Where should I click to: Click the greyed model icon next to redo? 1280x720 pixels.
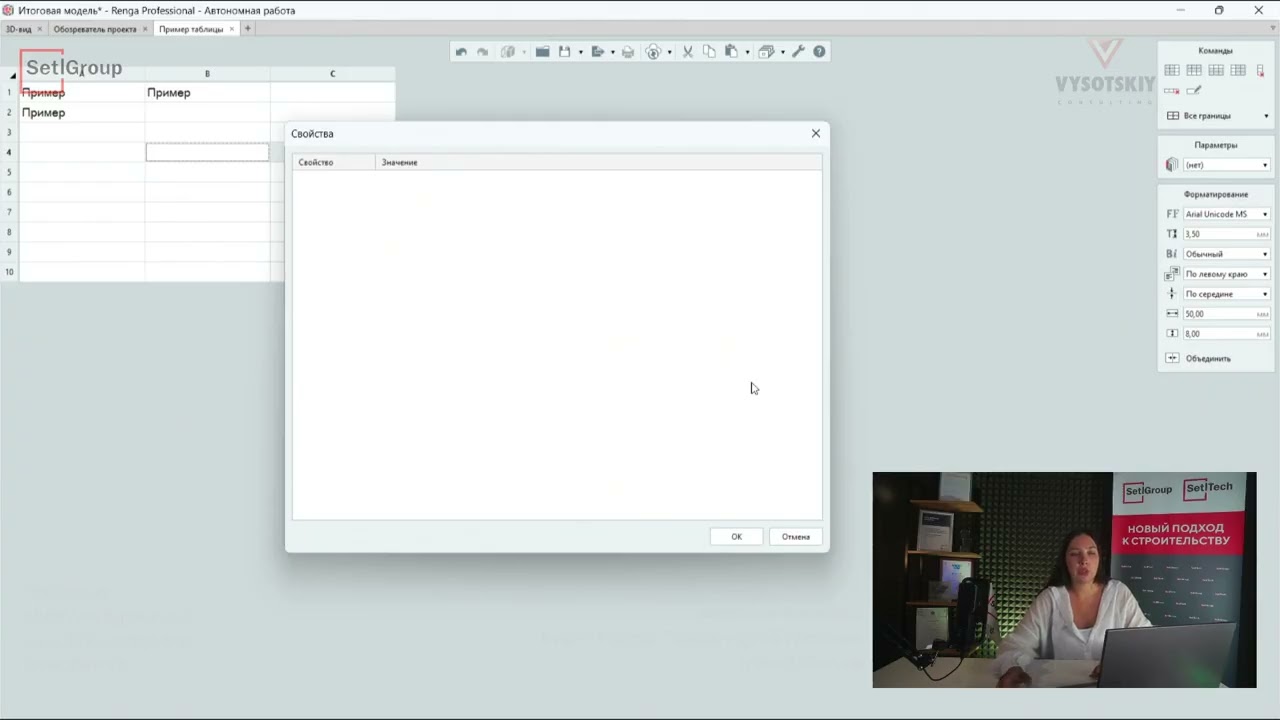pyautogui.click(x=508, y=52)
